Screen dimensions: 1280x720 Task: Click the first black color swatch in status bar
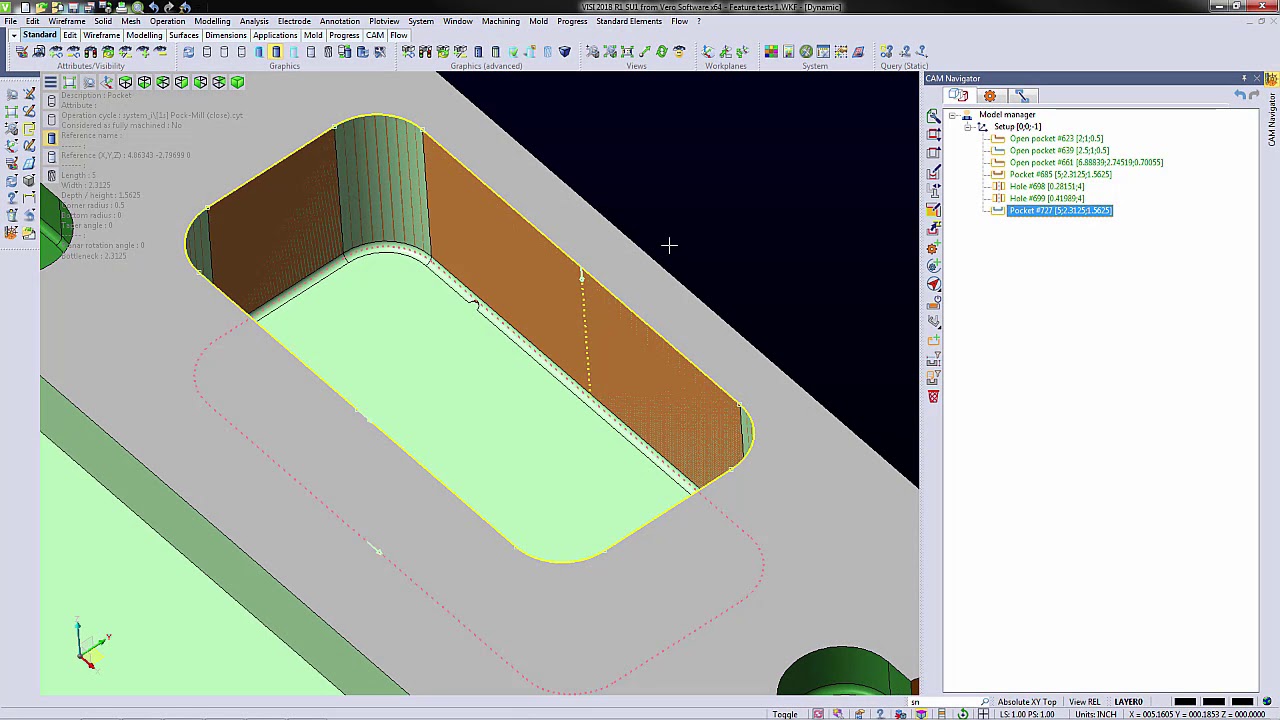[1185, 702]
